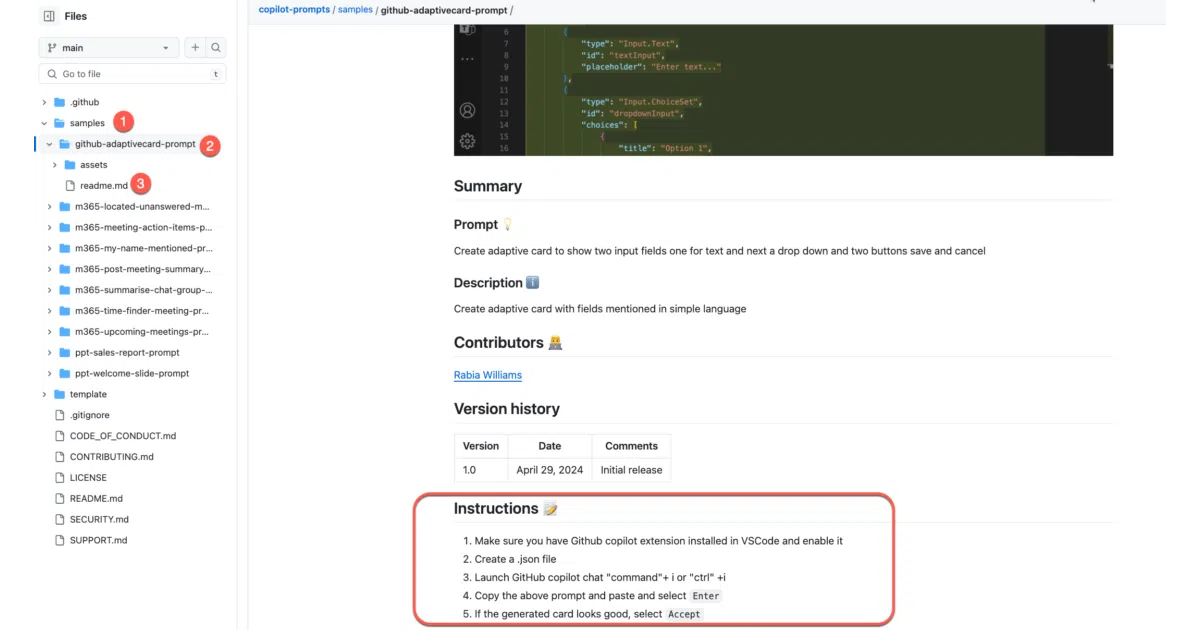Click the CONTRIBUTING.md file icon
Screen dimensions: 1200x630
click(x=60, y=457)
